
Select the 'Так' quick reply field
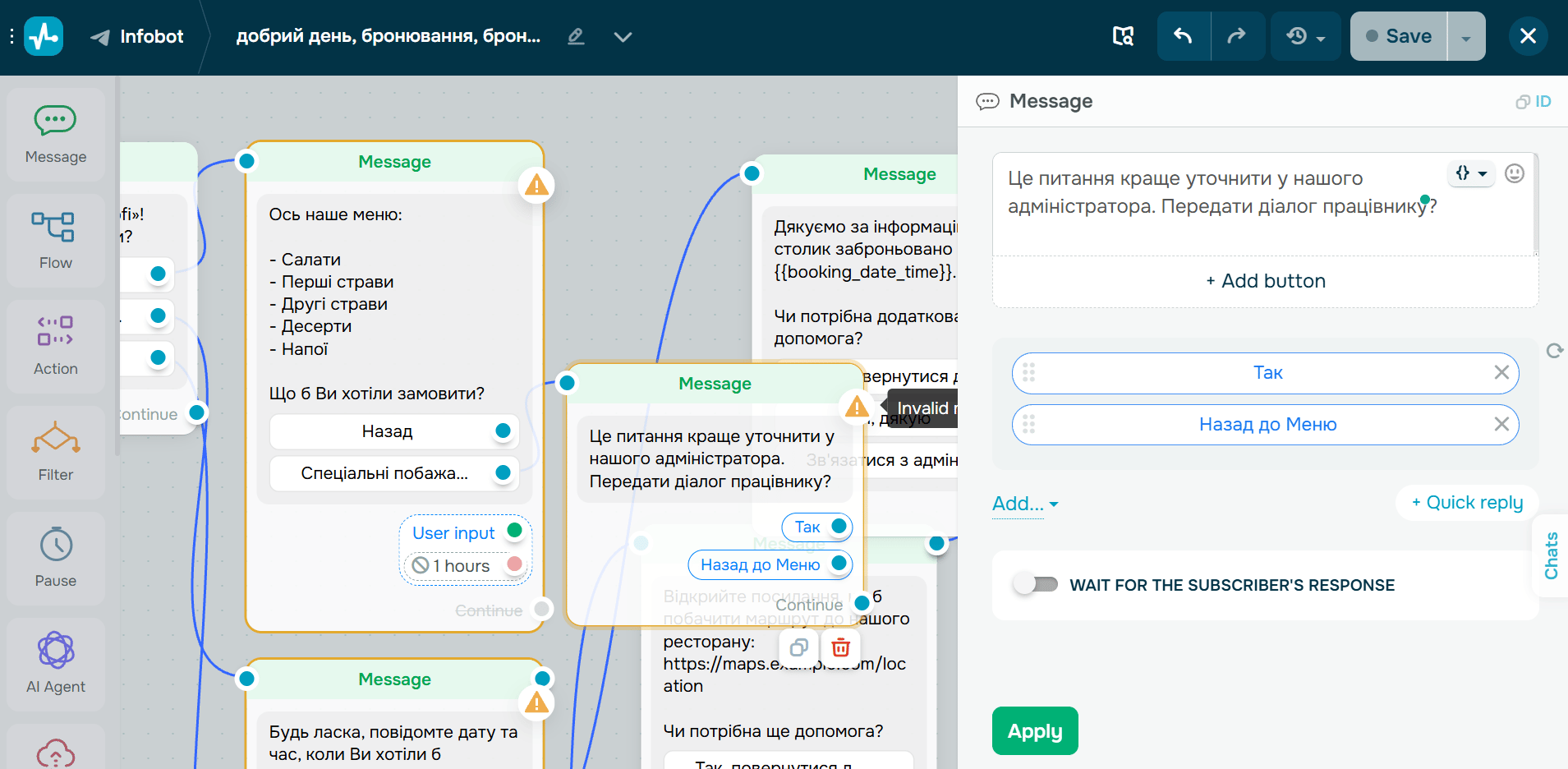pyautogui.click(x=1266, y=372)
